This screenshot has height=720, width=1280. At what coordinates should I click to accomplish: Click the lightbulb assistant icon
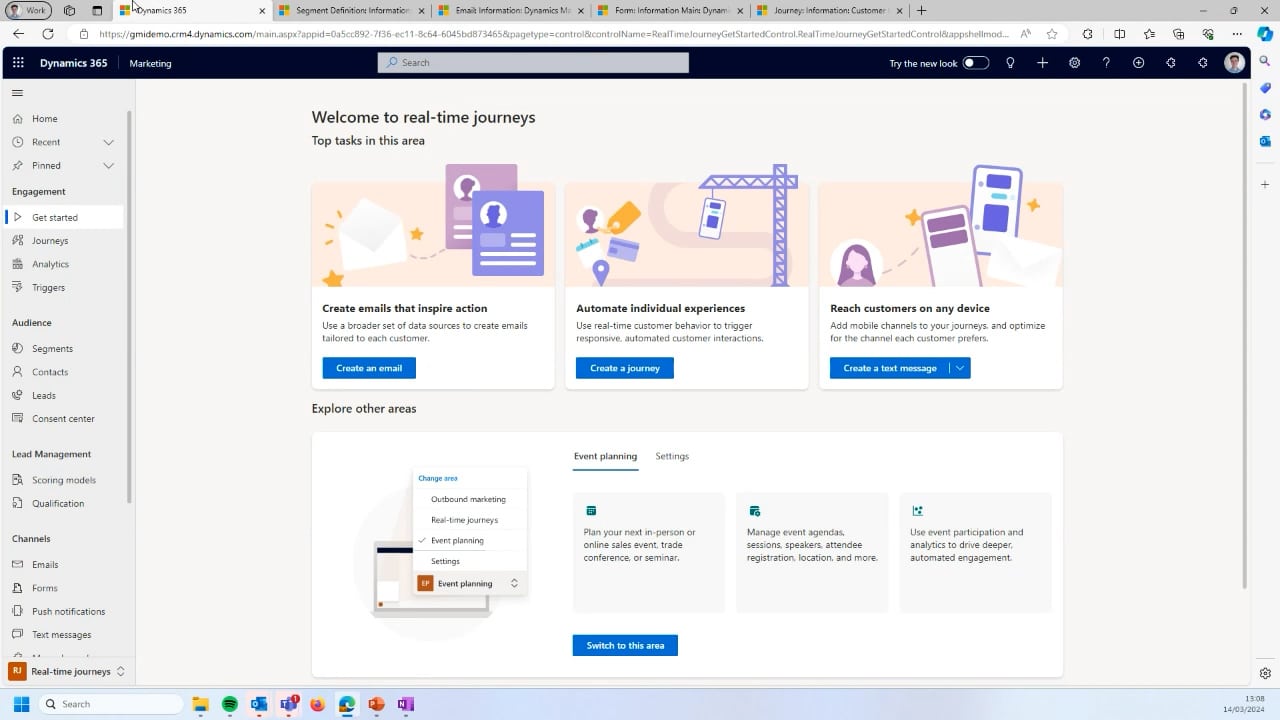pos(1010,63)
